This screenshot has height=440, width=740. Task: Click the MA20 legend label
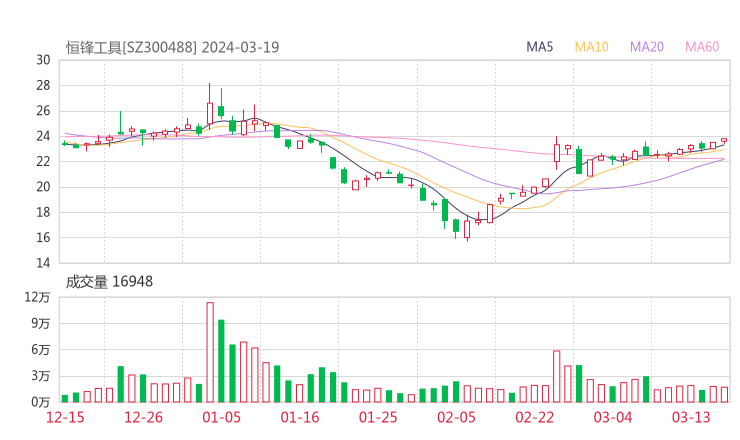[647, 47]
